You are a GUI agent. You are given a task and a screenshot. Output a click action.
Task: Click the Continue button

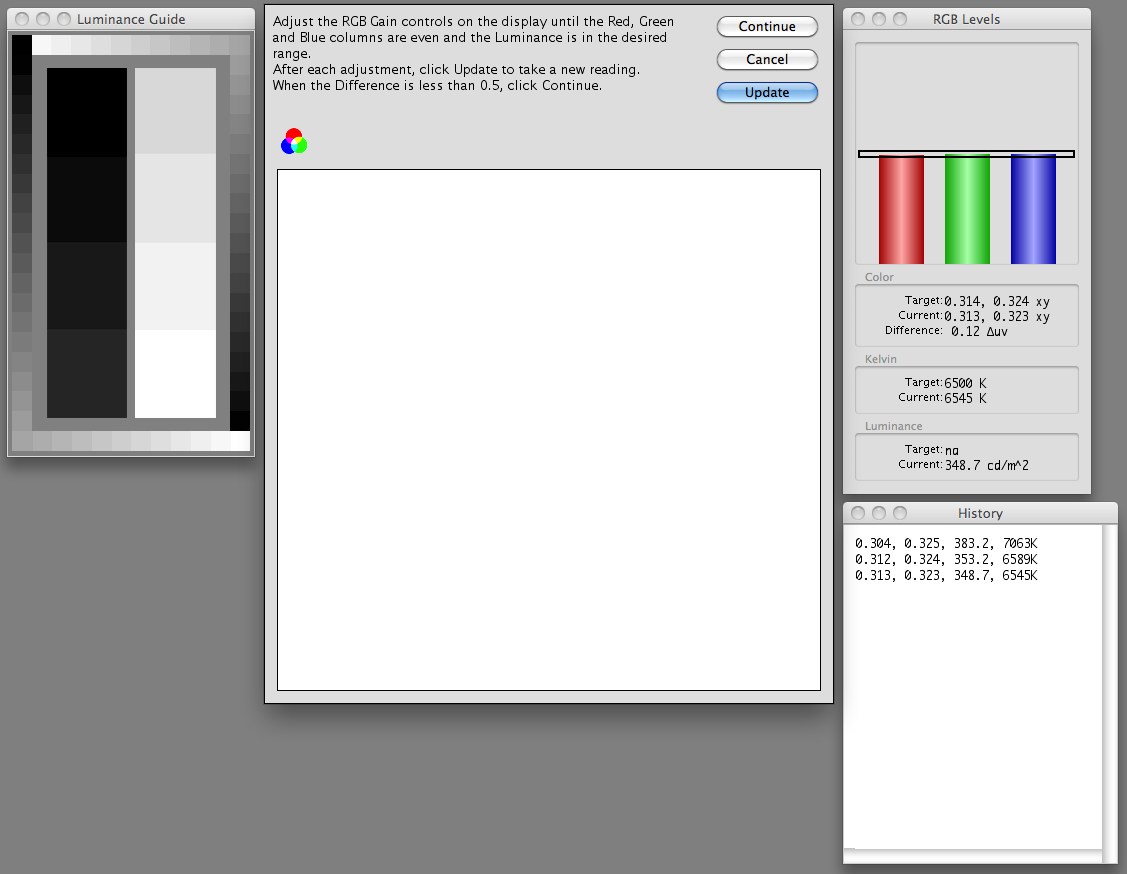coord(767,27)
